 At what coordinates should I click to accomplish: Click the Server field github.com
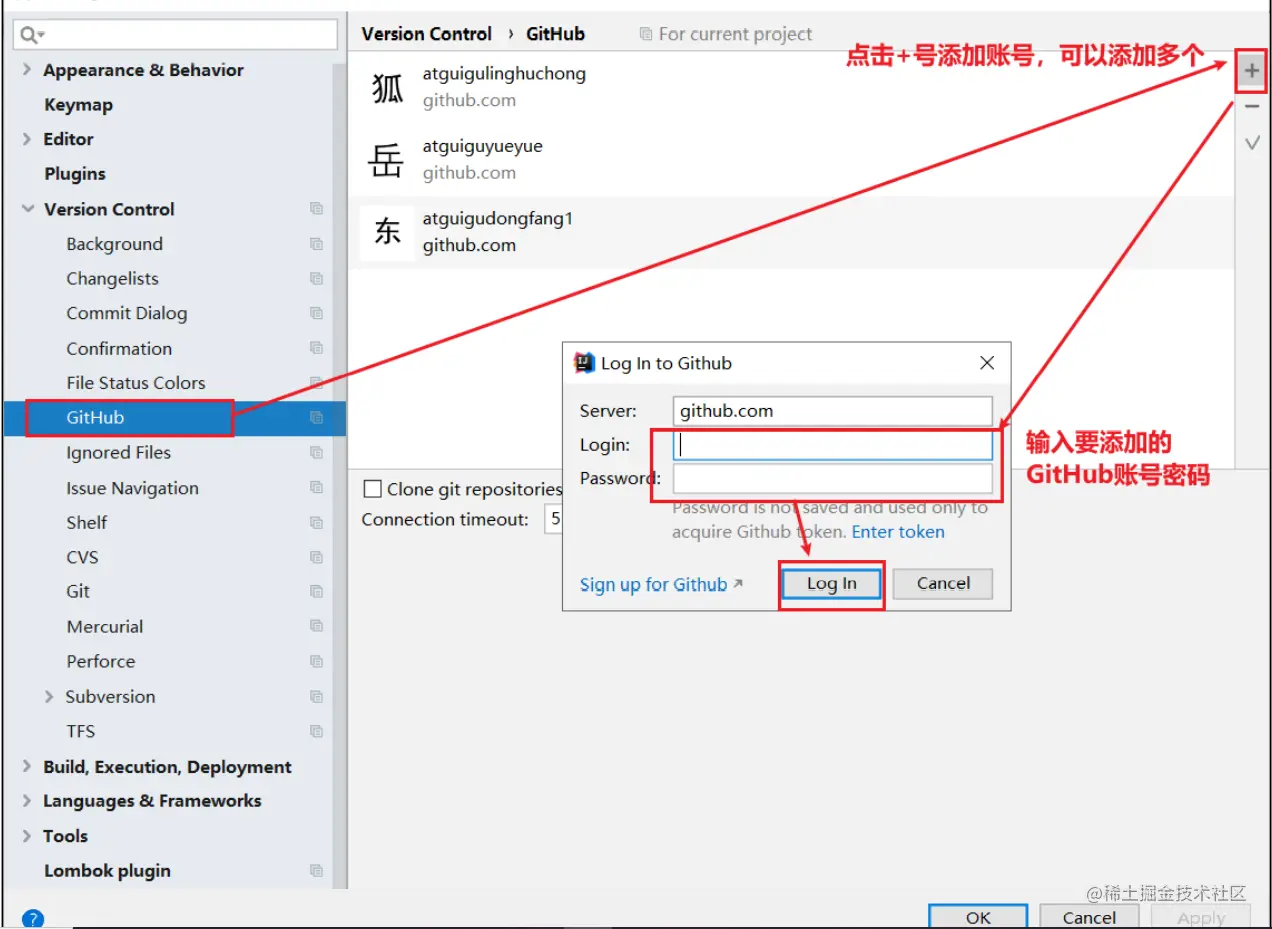833,411
